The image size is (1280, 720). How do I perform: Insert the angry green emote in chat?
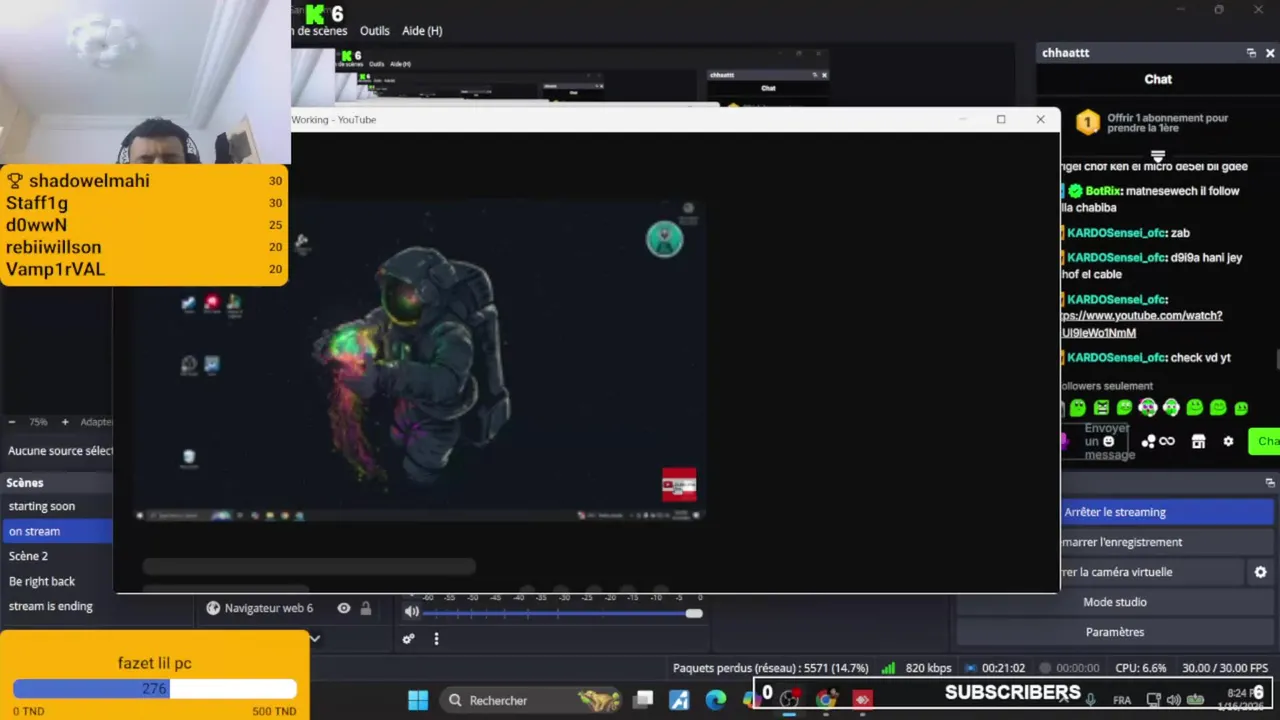(x=1101, y=407)
